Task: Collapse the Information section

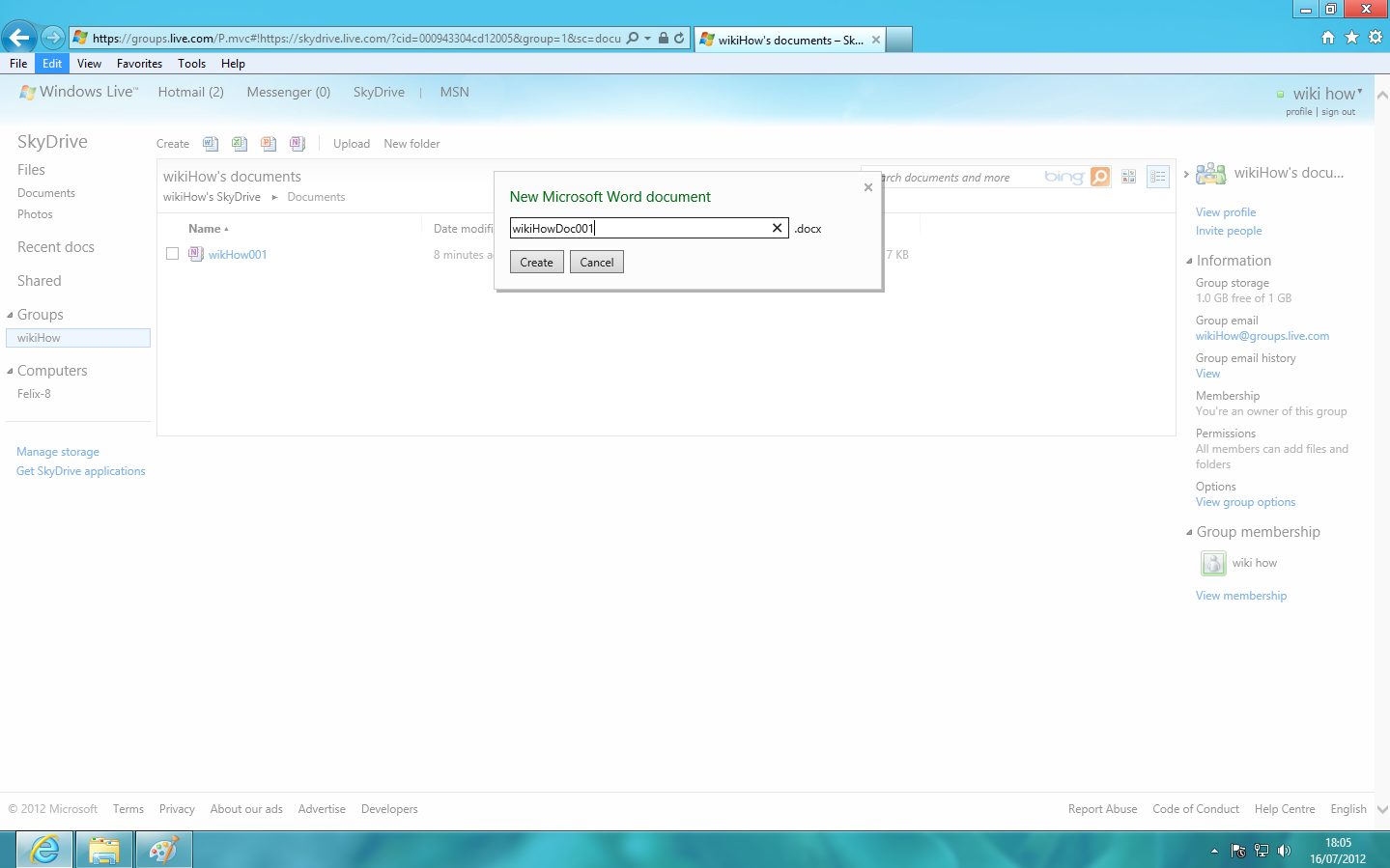Action: [x=1189, y=261]
